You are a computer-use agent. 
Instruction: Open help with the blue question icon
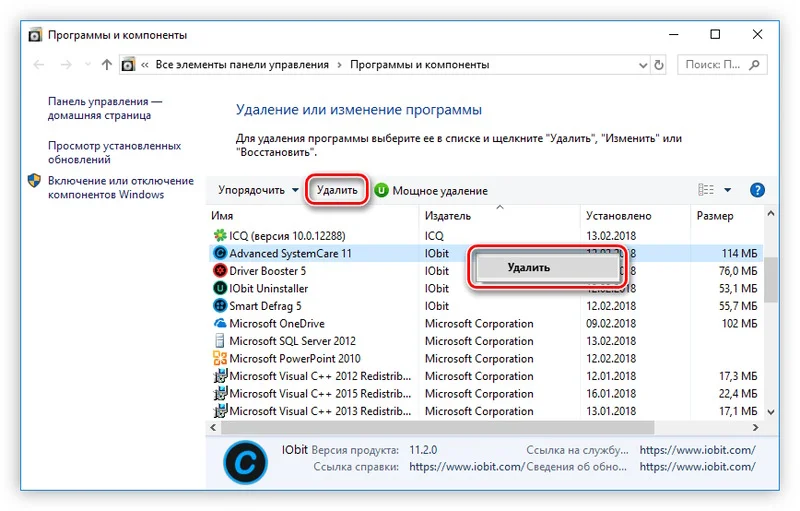pos(757,190)
